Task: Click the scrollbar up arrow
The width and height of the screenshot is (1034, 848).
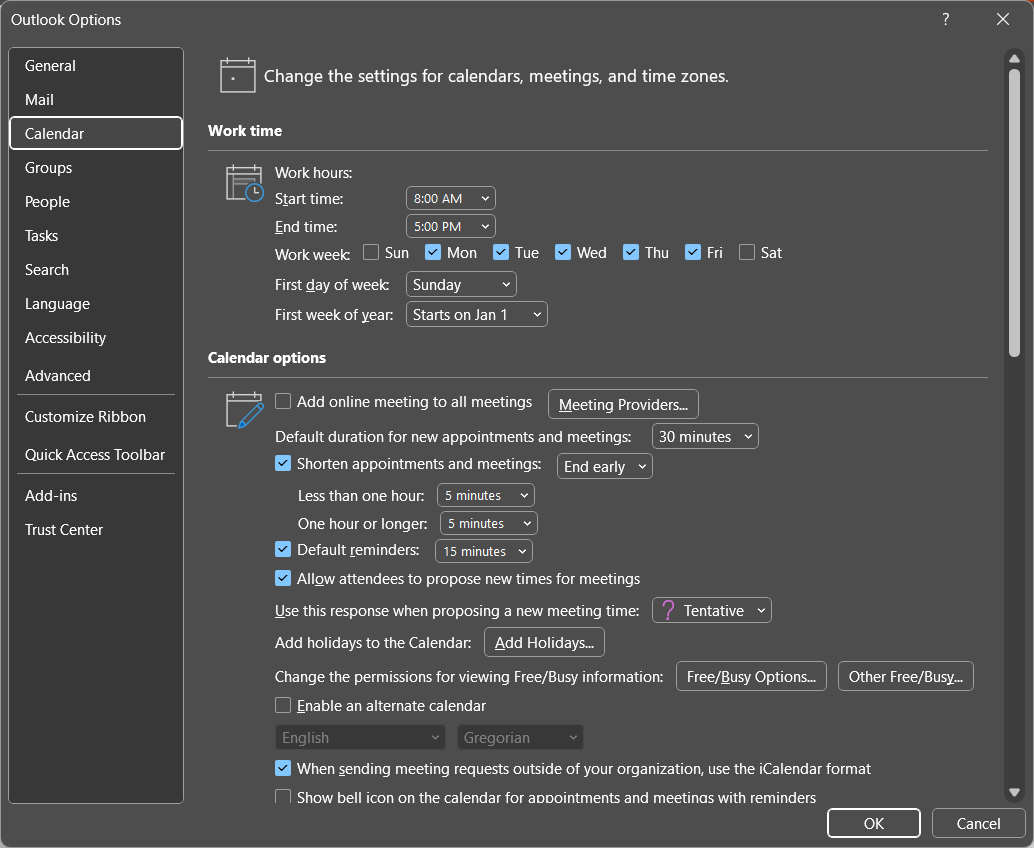Action: tap(1014, 59)
